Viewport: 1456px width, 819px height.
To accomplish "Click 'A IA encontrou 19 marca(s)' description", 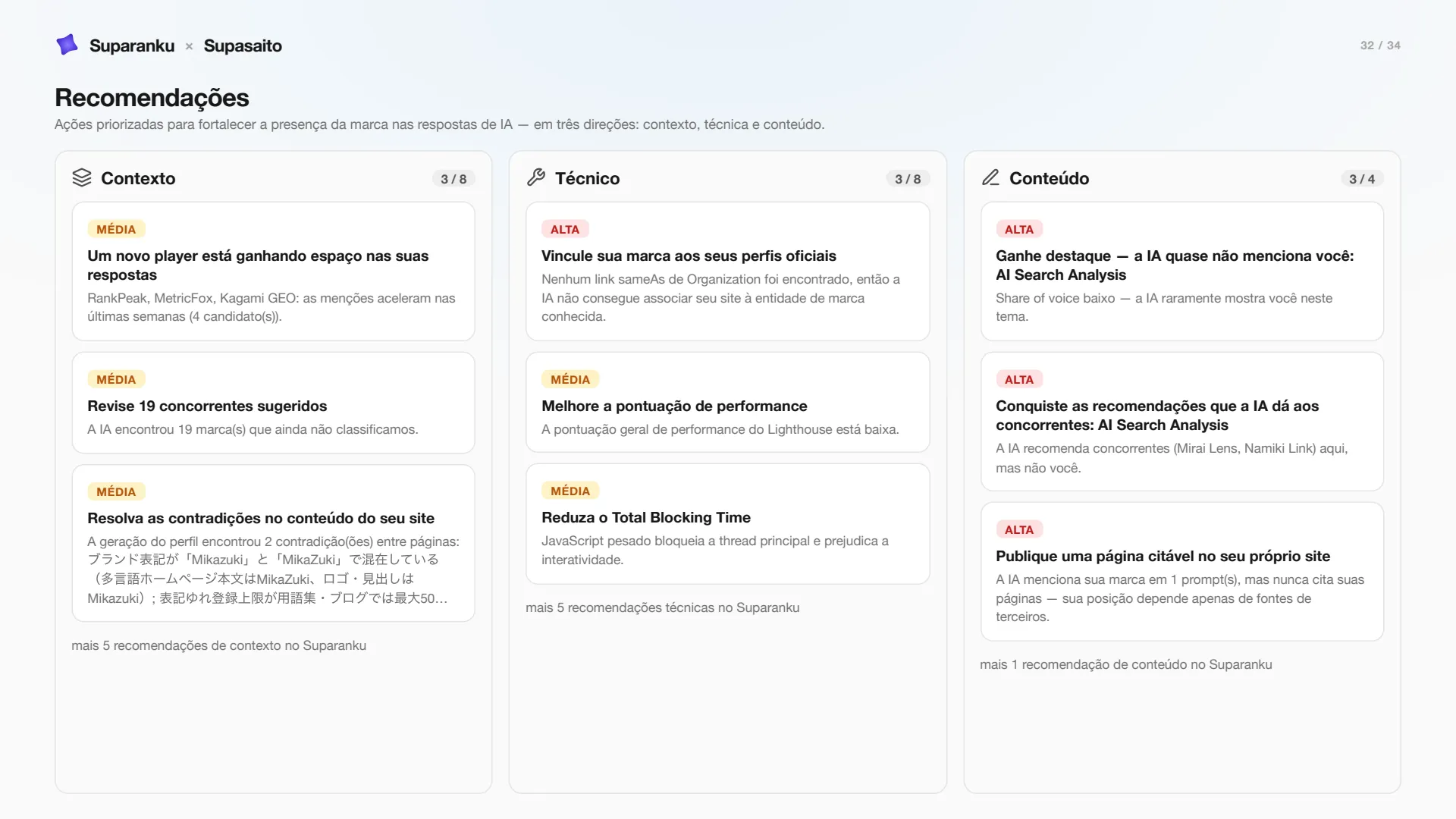I will (x=253, y=429).
